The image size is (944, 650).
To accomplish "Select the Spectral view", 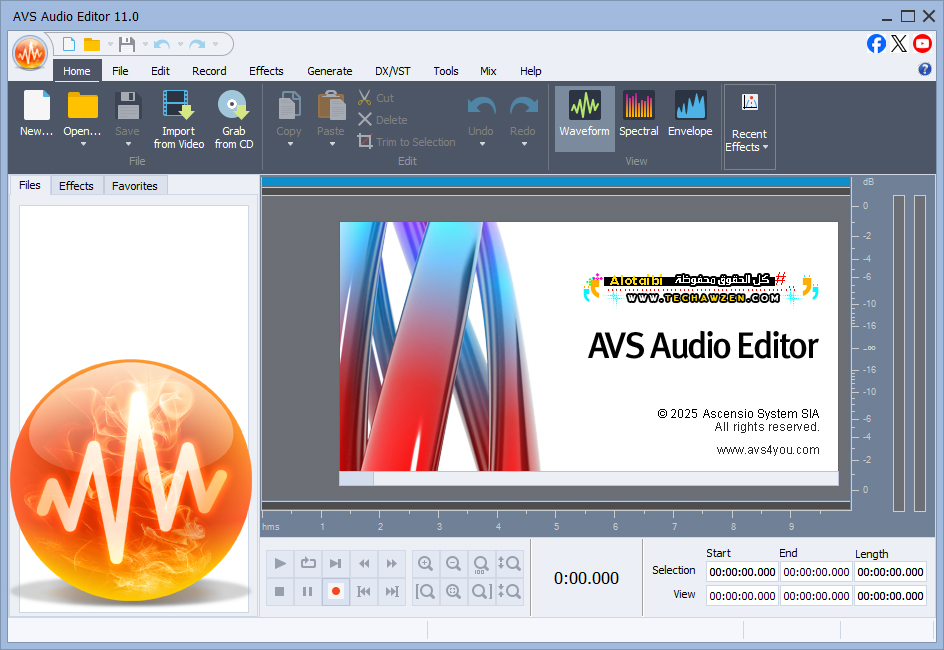I will click(639, 114).
